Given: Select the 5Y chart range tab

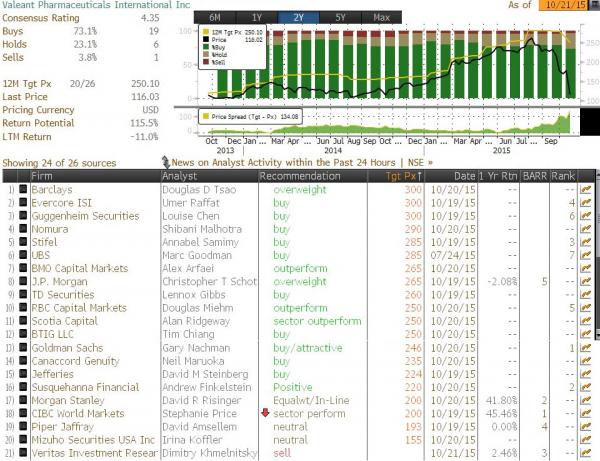Looking at the screenshot, I should 340,18.
